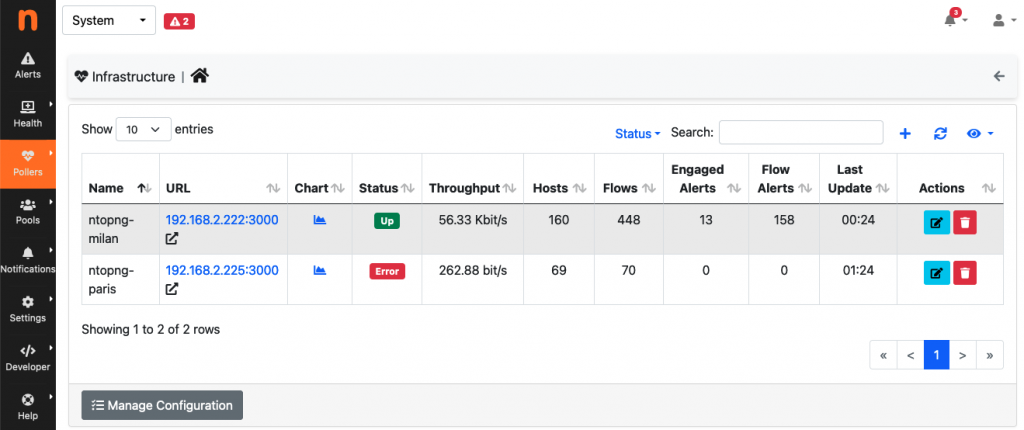
Task: Open chart icon for ntopng-paris
Action: pyautogui.click(x=319, y=270)
